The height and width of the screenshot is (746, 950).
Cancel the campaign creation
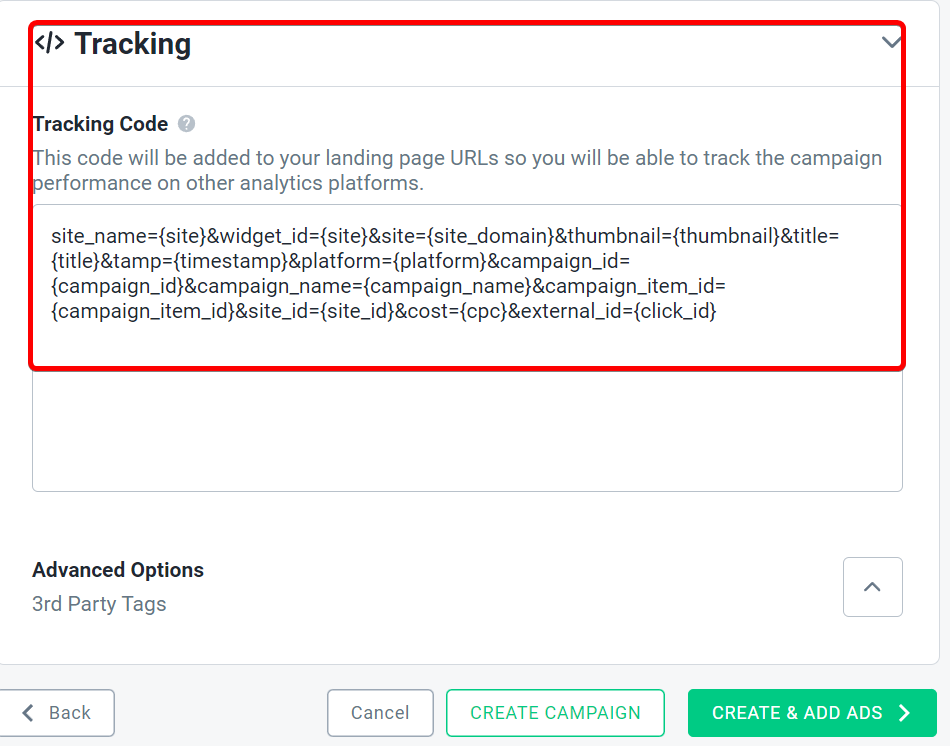click(x=380, y=713)
